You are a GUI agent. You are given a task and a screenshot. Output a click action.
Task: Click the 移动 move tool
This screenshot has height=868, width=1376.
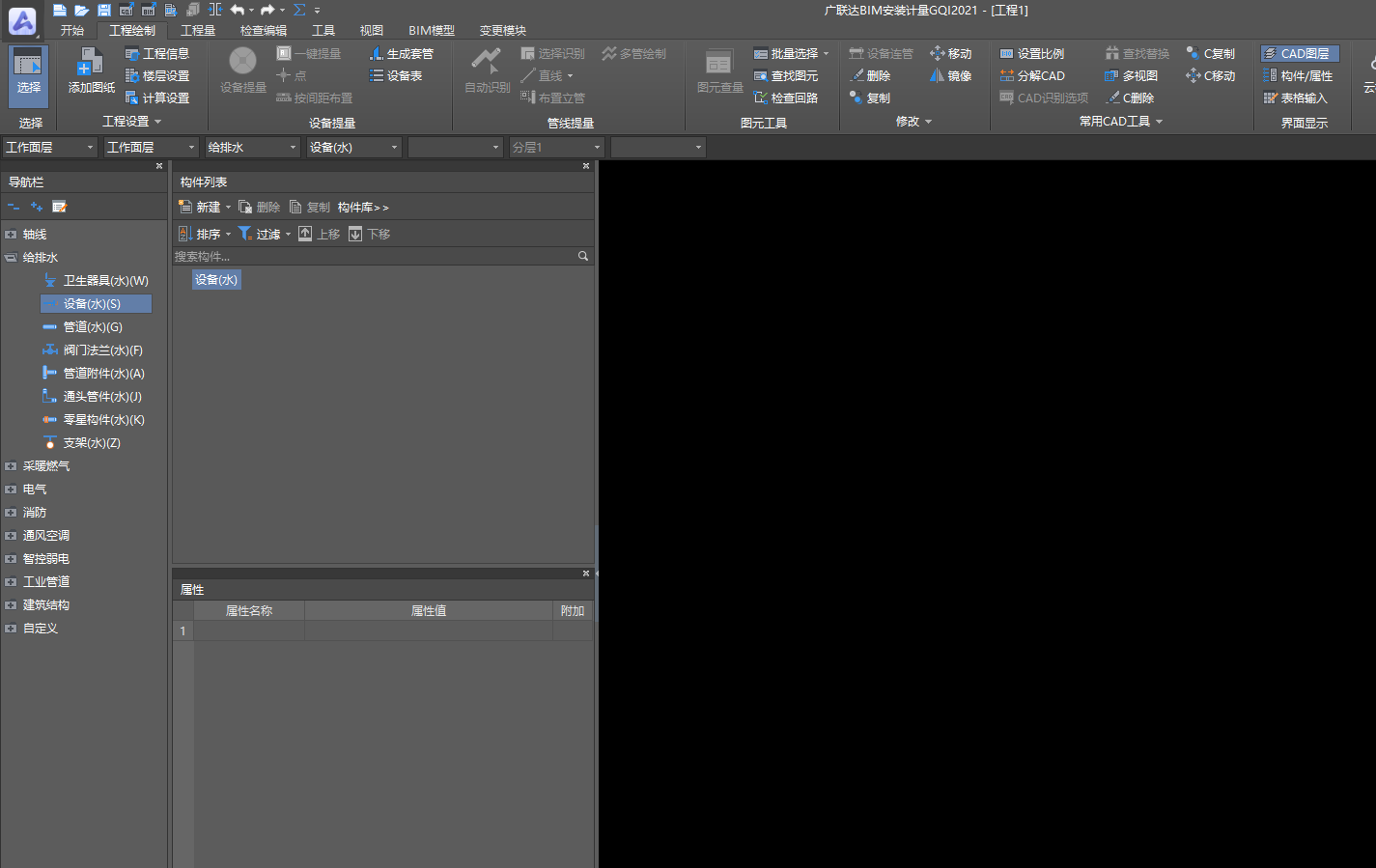[951, 54]
